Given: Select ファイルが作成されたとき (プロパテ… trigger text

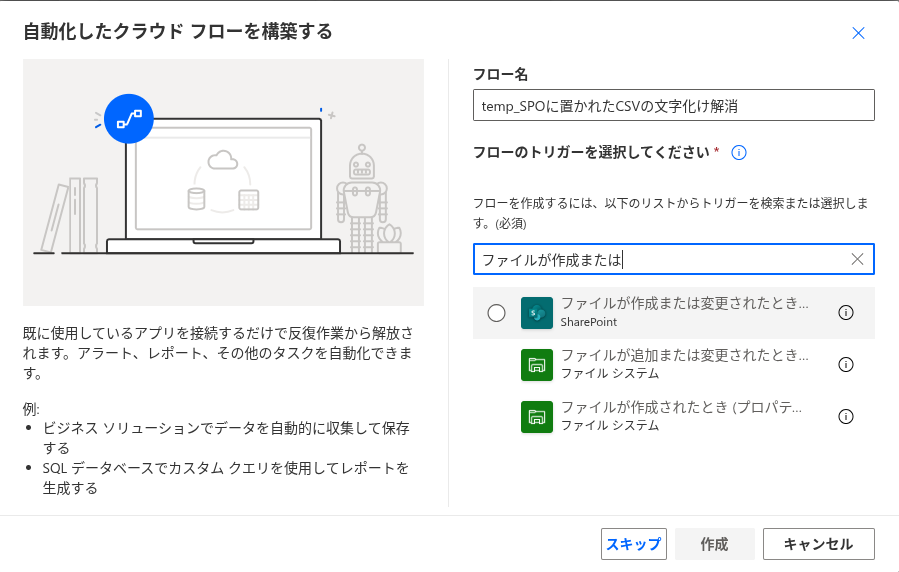Looking at the screenshot, I should click(x=681, y=408).
